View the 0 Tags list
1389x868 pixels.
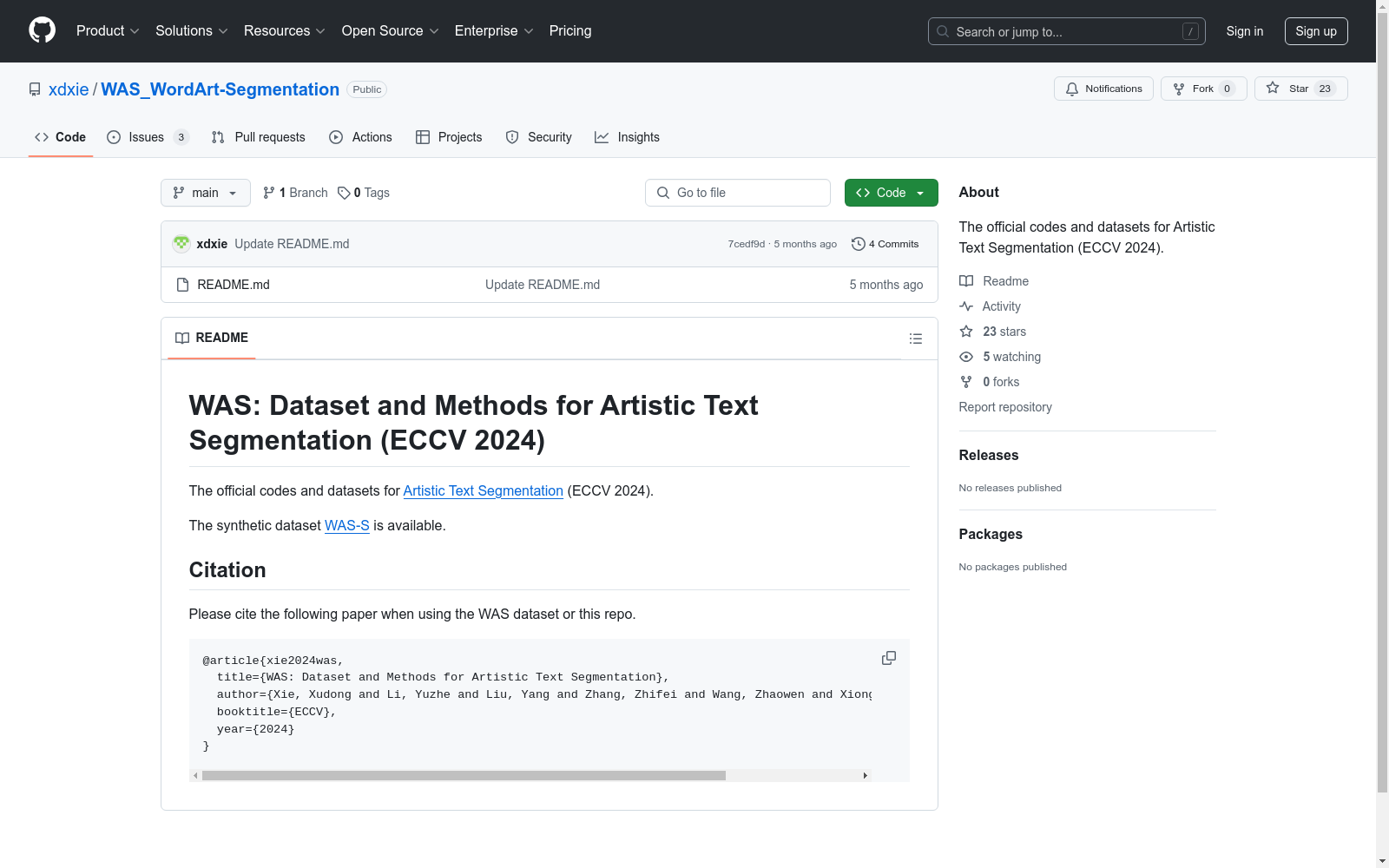(x=364, y=193)
